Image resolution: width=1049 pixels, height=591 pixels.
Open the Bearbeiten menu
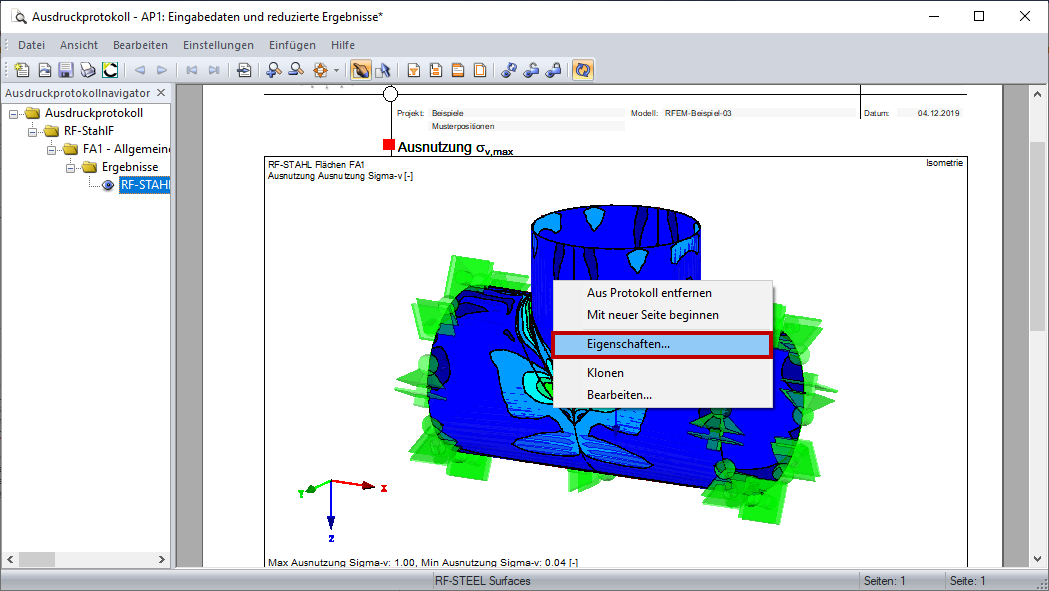140,45
